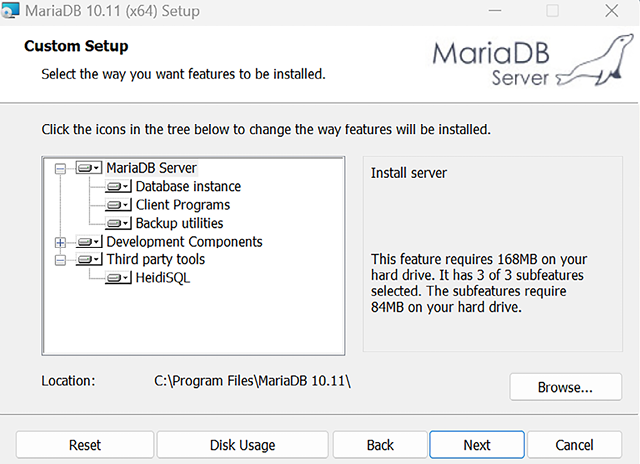
Task: Select the HeidiSQL tree label
Action: coord(163,278)
